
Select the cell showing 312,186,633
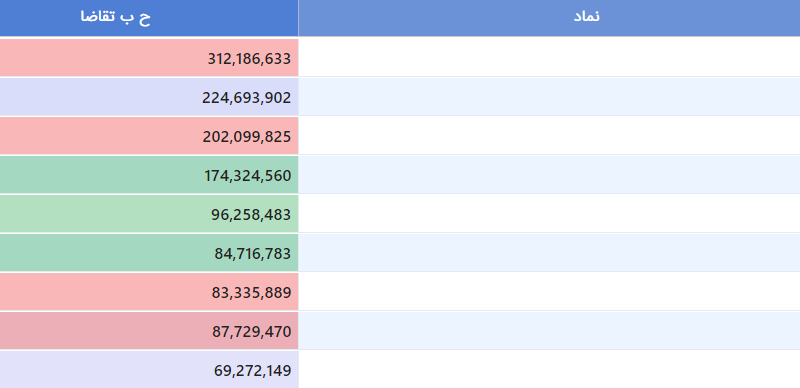(x=149, y=58)
